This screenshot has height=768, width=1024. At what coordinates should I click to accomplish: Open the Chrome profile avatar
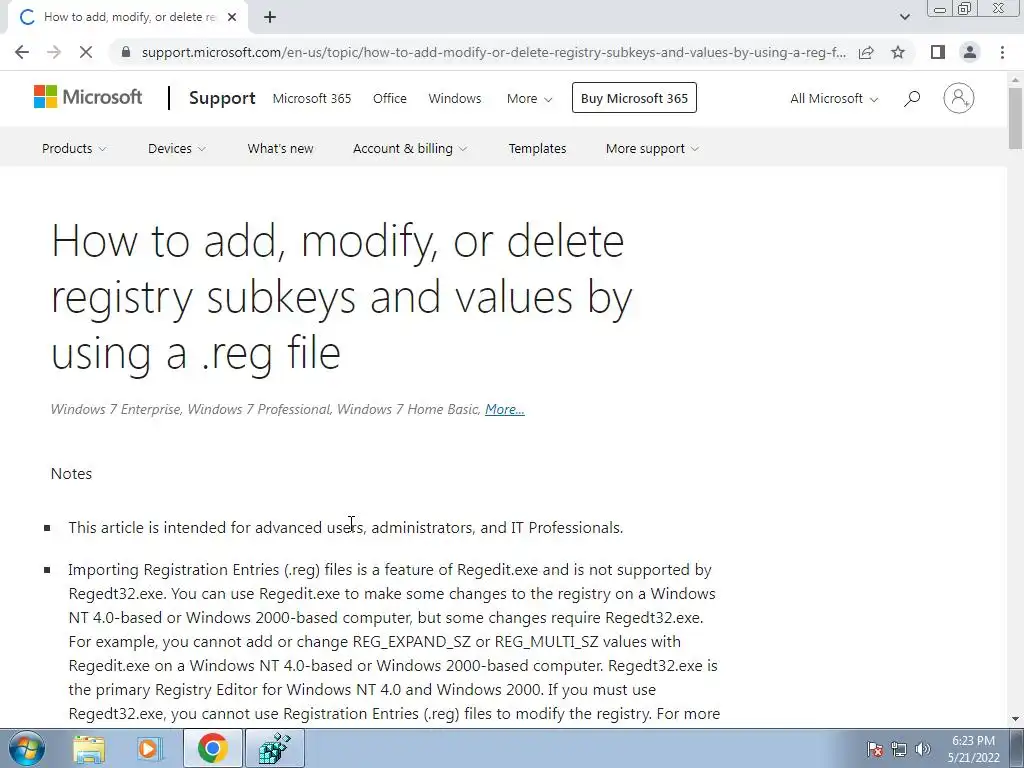[970, 52]
